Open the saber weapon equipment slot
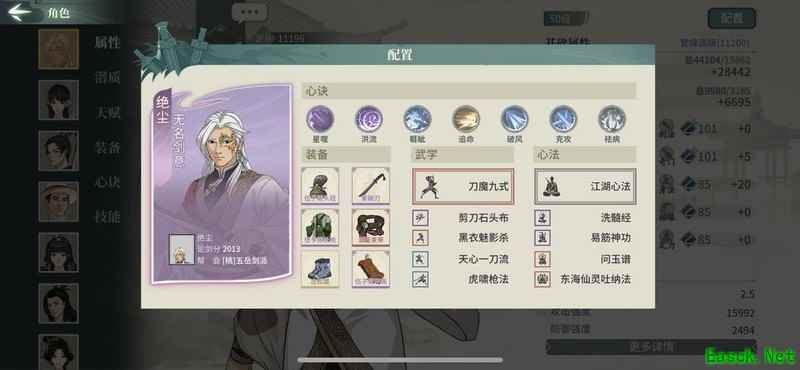This screenshot has height=370, width=800. pos(371,186)
